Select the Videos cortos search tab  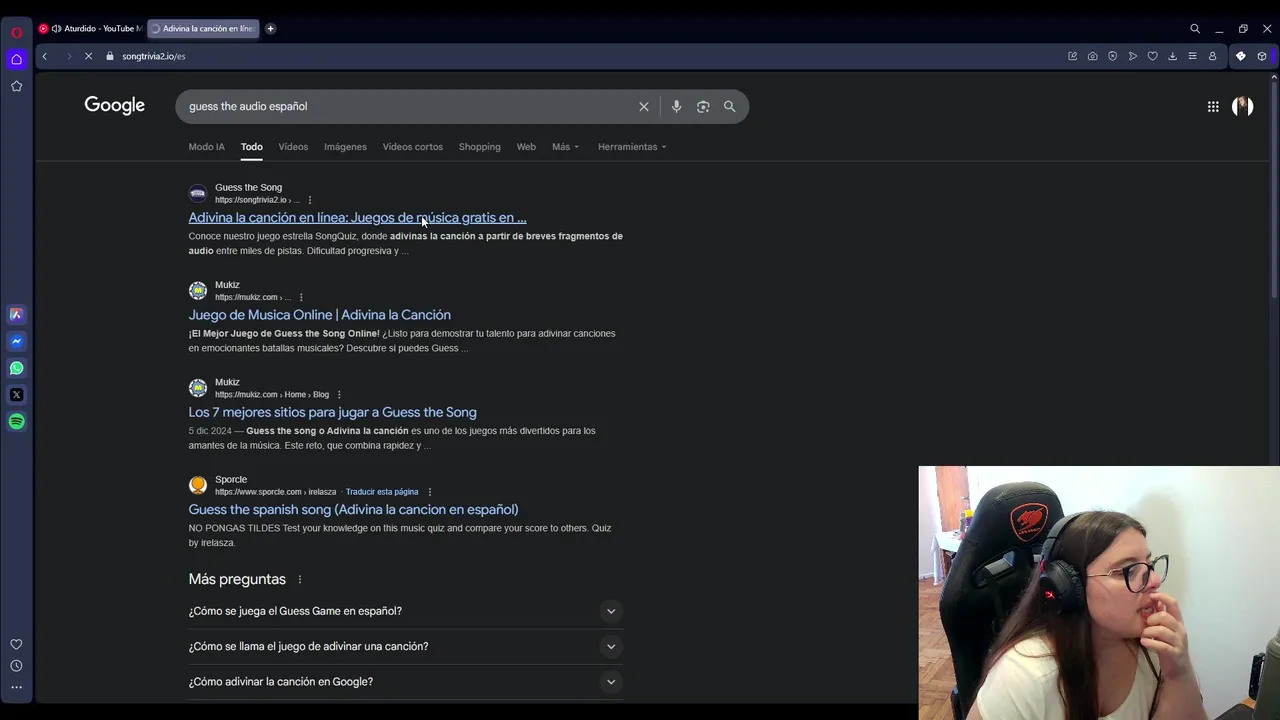click(412, 147)
